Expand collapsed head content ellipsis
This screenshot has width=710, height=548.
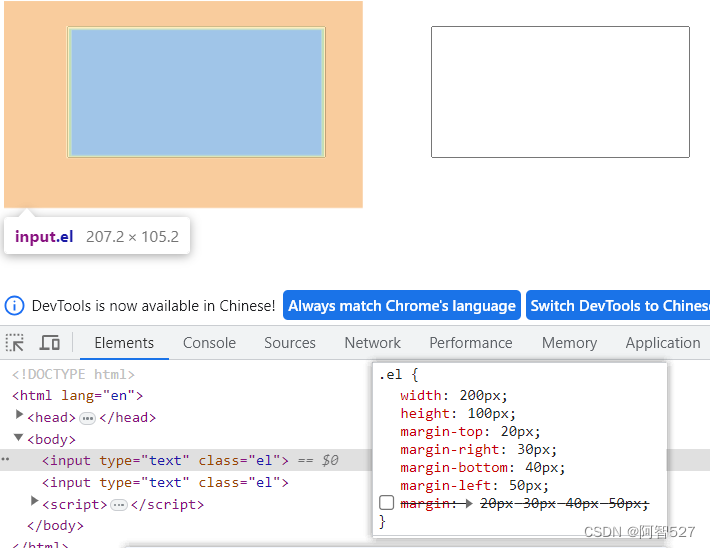[87, 418]
